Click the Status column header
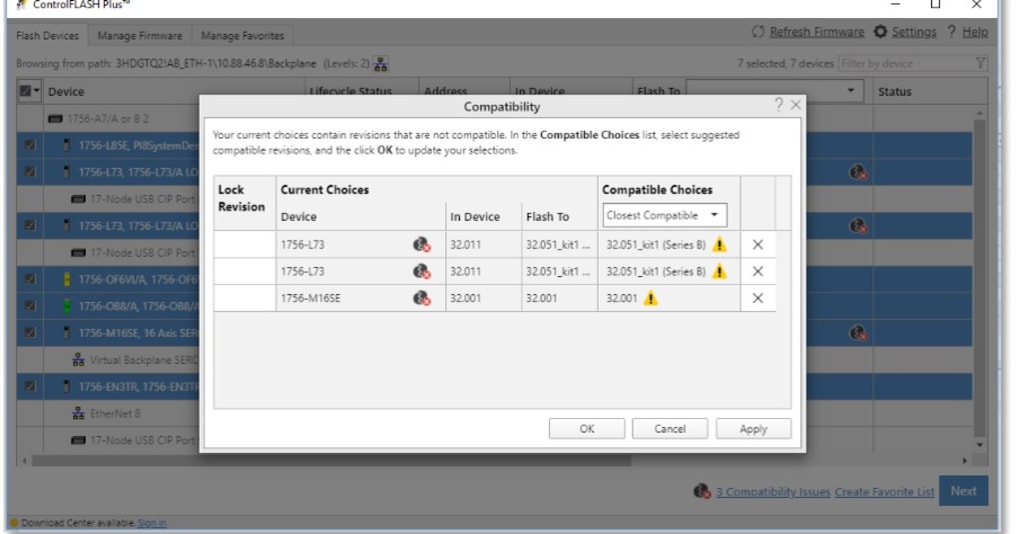The image size is (1019, 534). click(x=894, y=92)
